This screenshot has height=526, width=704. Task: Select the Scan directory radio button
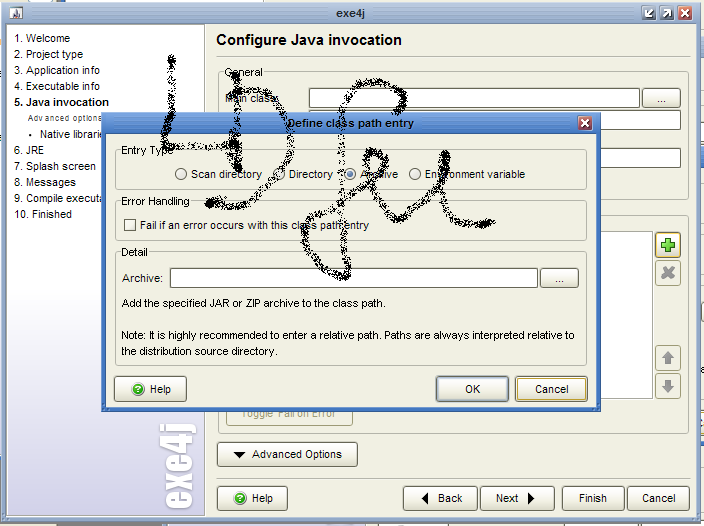pos(180,174)
